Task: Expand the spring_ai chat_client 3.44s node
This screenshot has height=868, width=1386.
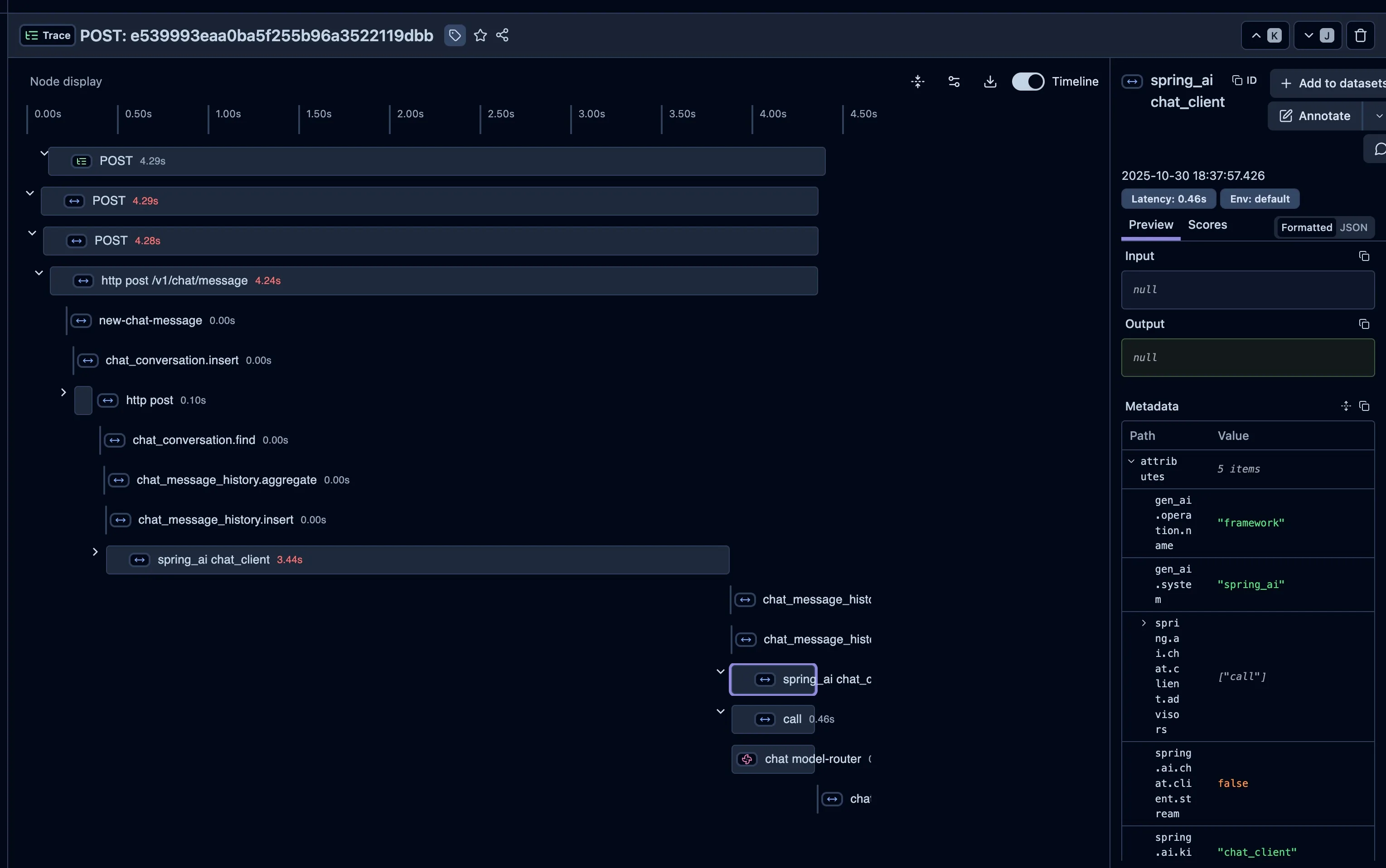Action: [x=95, y=552]
